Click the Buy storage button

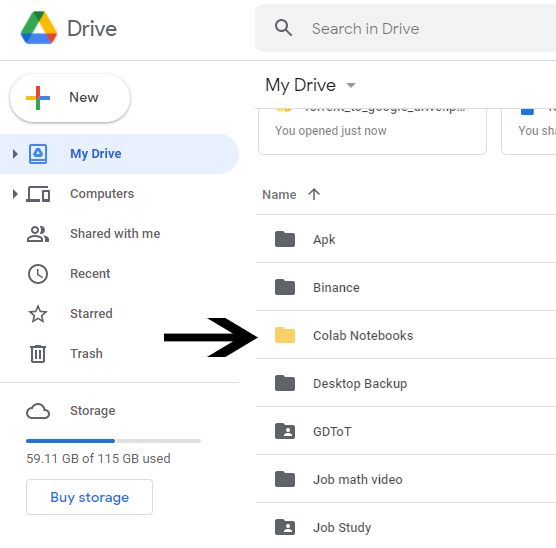coord(89,497)
